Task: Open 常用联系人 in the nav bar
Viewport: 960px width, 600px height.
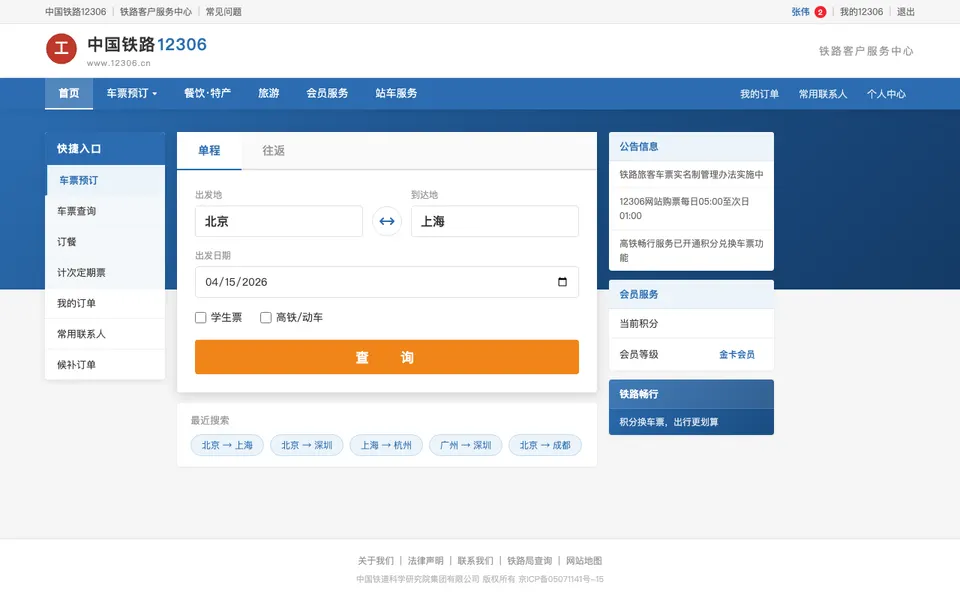Action: click(x=823, y=94)
